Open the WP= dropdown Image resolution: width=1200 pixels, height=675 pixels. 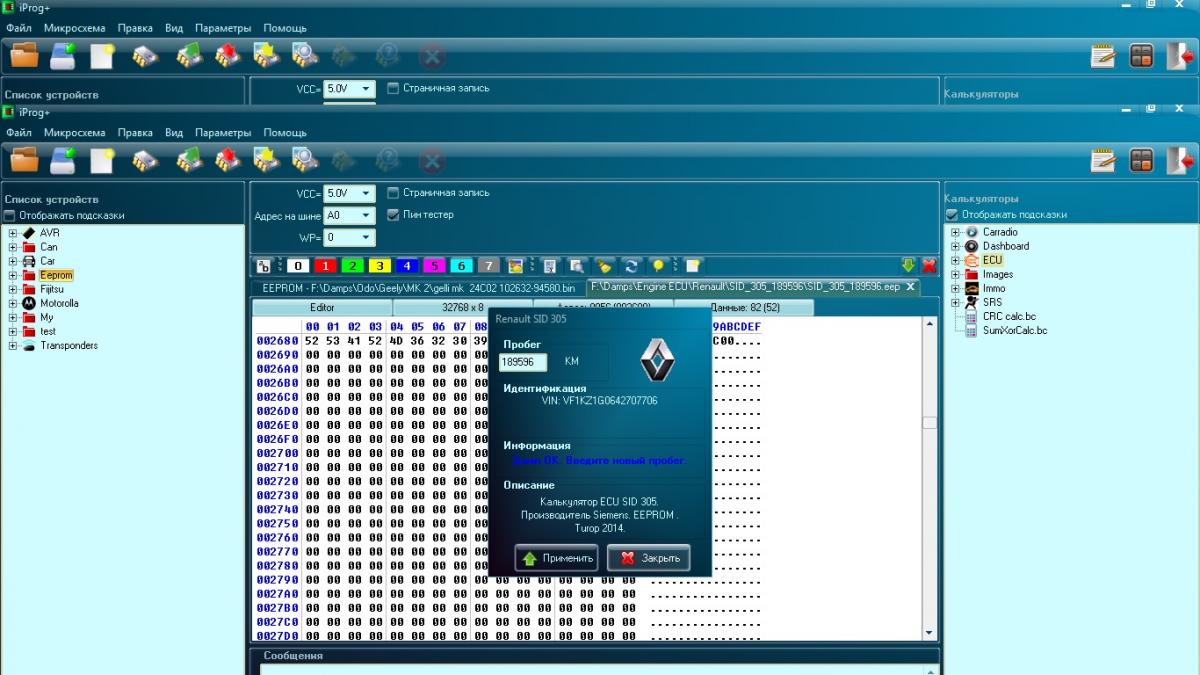pos(367,238)
